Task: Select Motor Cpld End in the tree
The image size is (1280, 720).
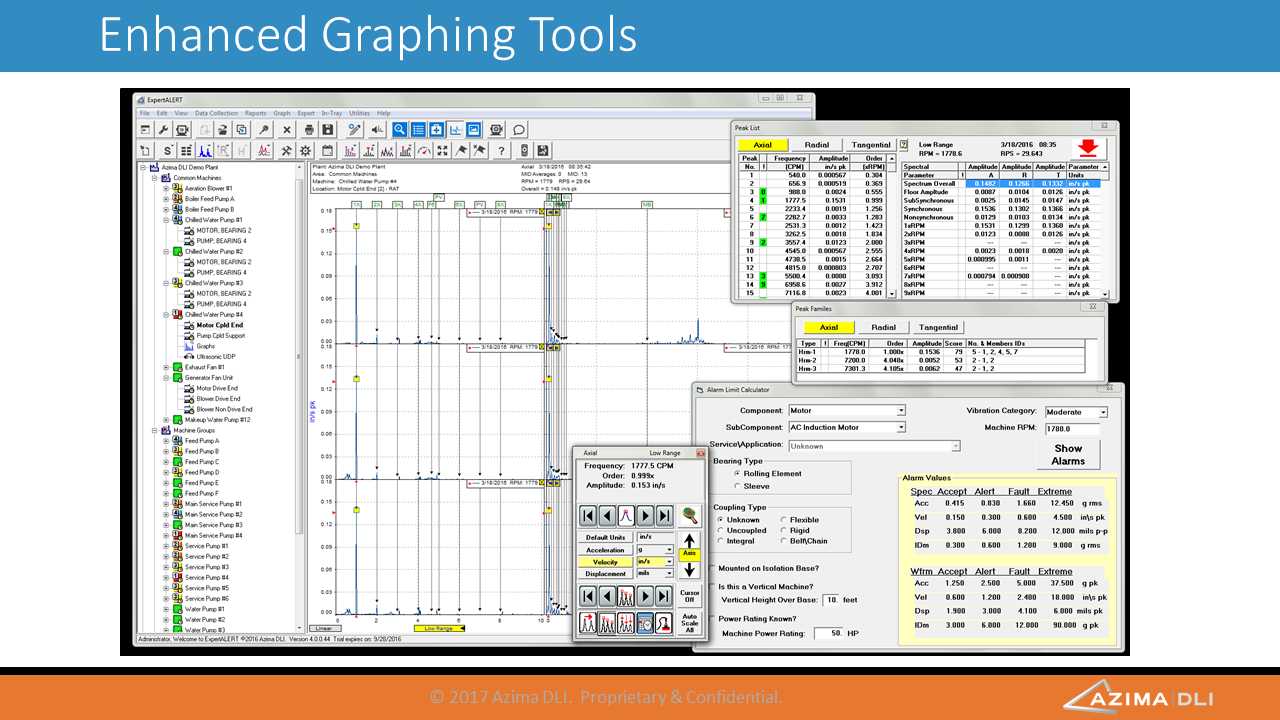Action: (x=219, y=325)
